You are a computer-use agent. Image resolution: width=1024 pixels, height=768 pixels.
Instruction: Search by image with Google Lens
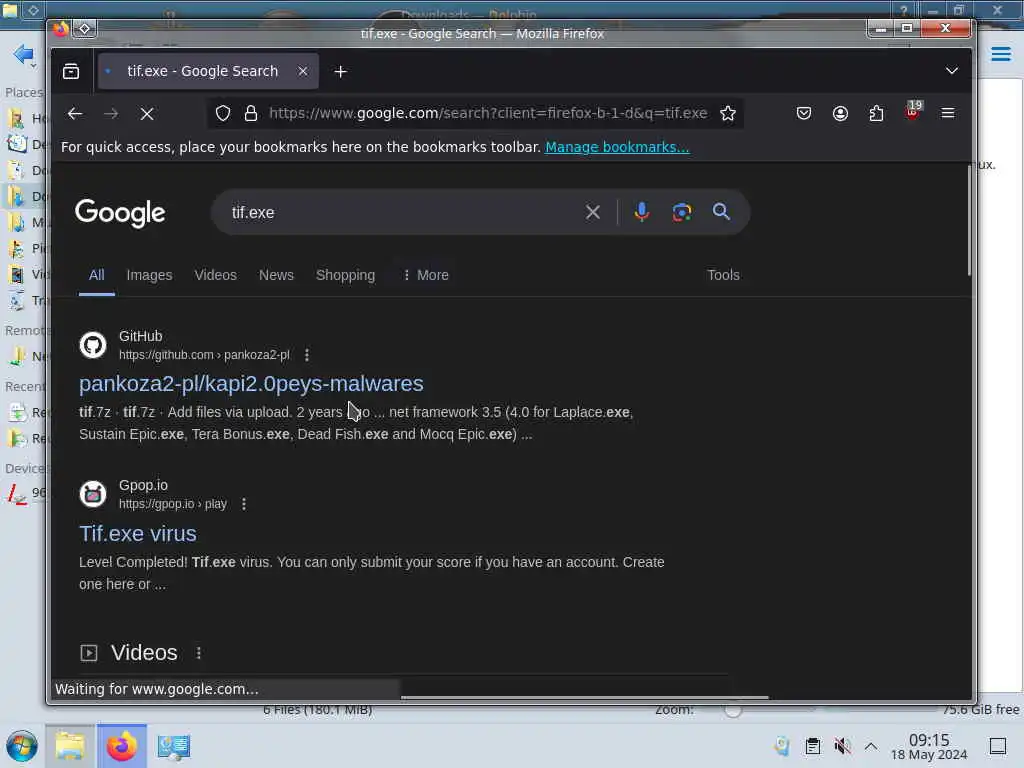682,212
